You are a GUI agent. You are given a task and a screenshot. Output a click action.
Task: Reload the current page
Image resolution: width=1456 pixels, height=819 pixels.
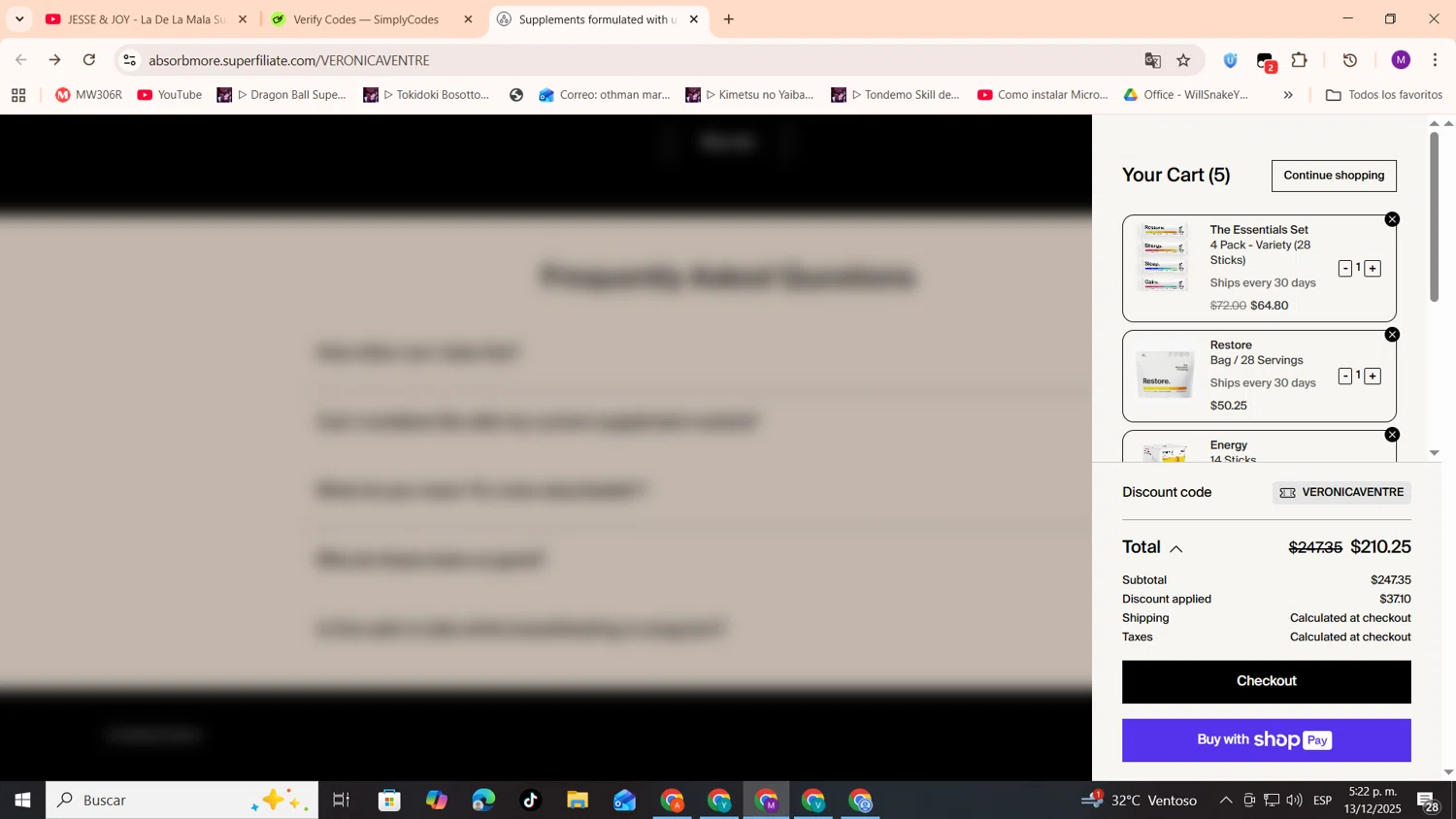[89, 60]
